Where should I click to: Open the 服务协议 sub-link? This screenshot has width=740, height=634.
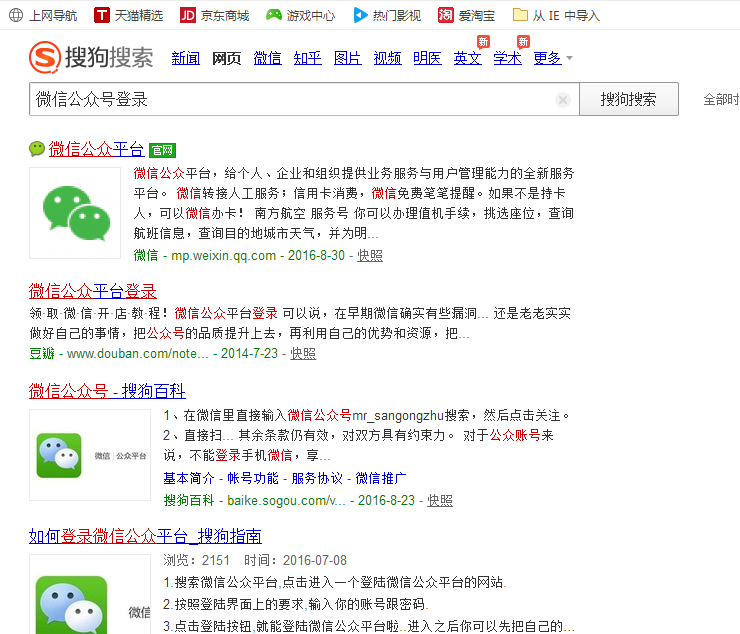click(317, 478)
